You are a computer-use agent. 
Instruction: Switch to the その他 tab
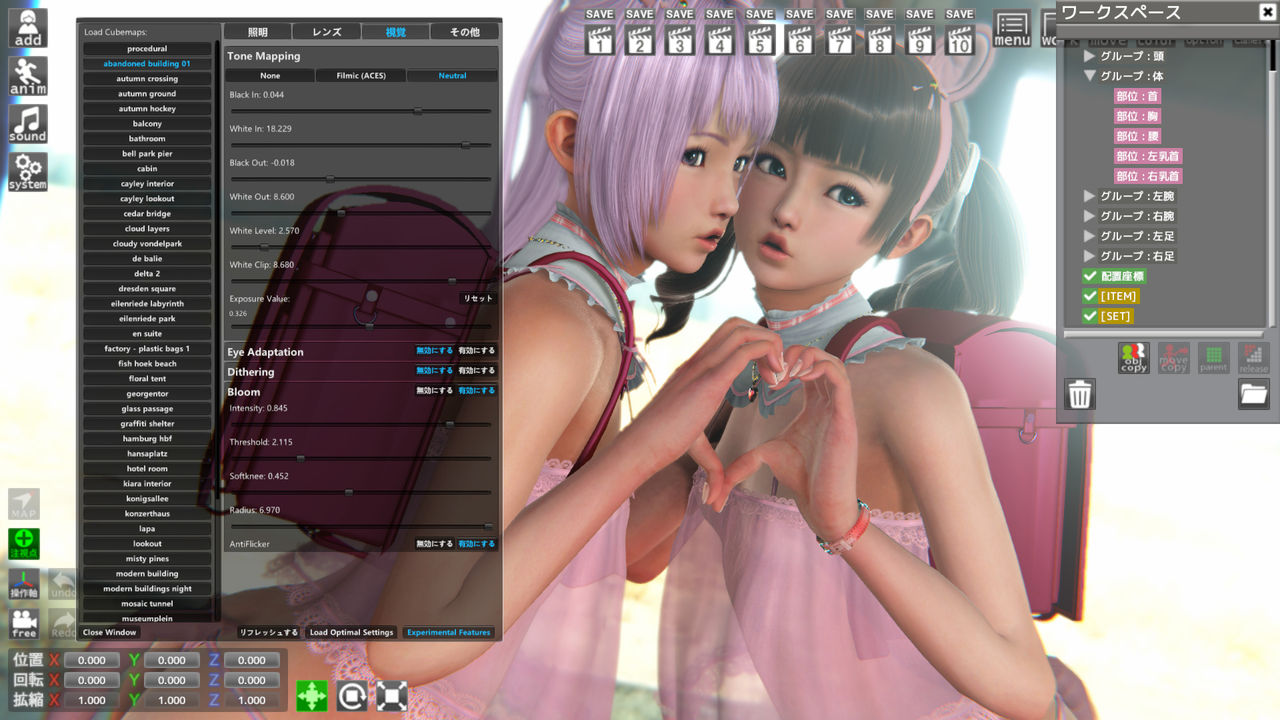pos(464,32)
